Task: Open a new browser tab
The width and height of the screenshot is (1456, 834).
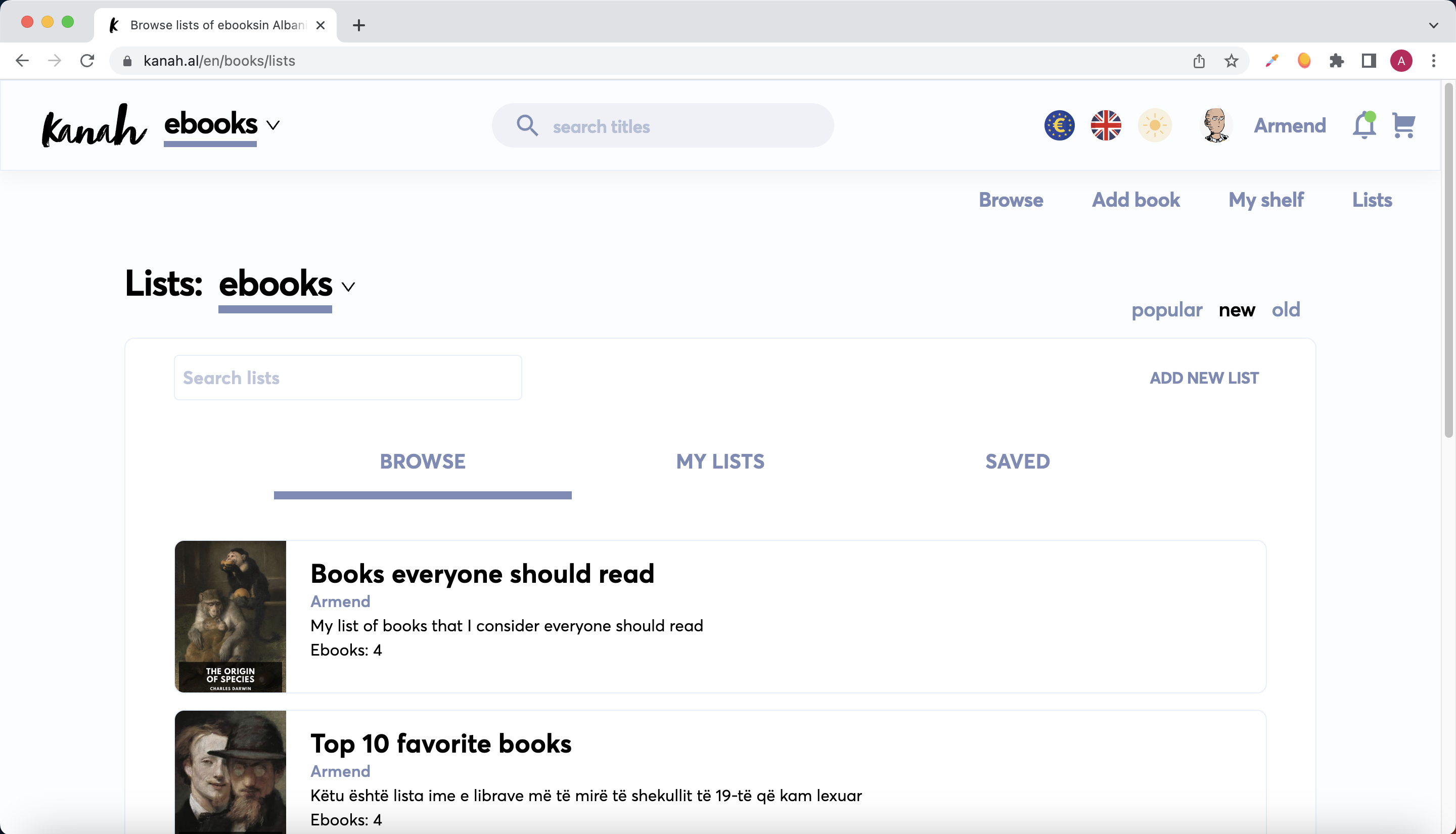Action: point(358,25)
